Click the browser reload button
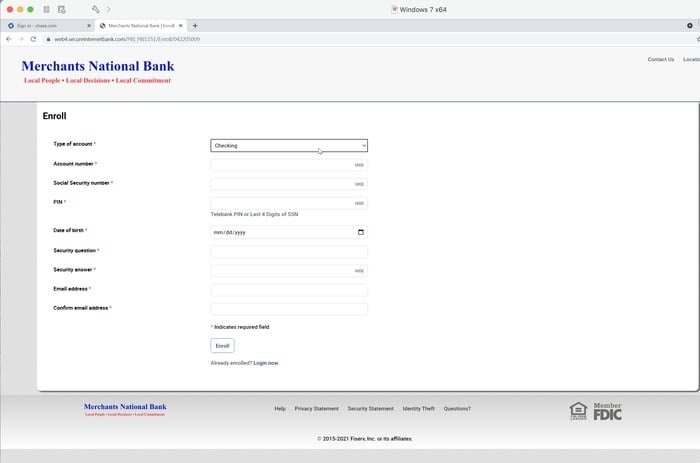 pyautogui.click(x=35, y=39)
